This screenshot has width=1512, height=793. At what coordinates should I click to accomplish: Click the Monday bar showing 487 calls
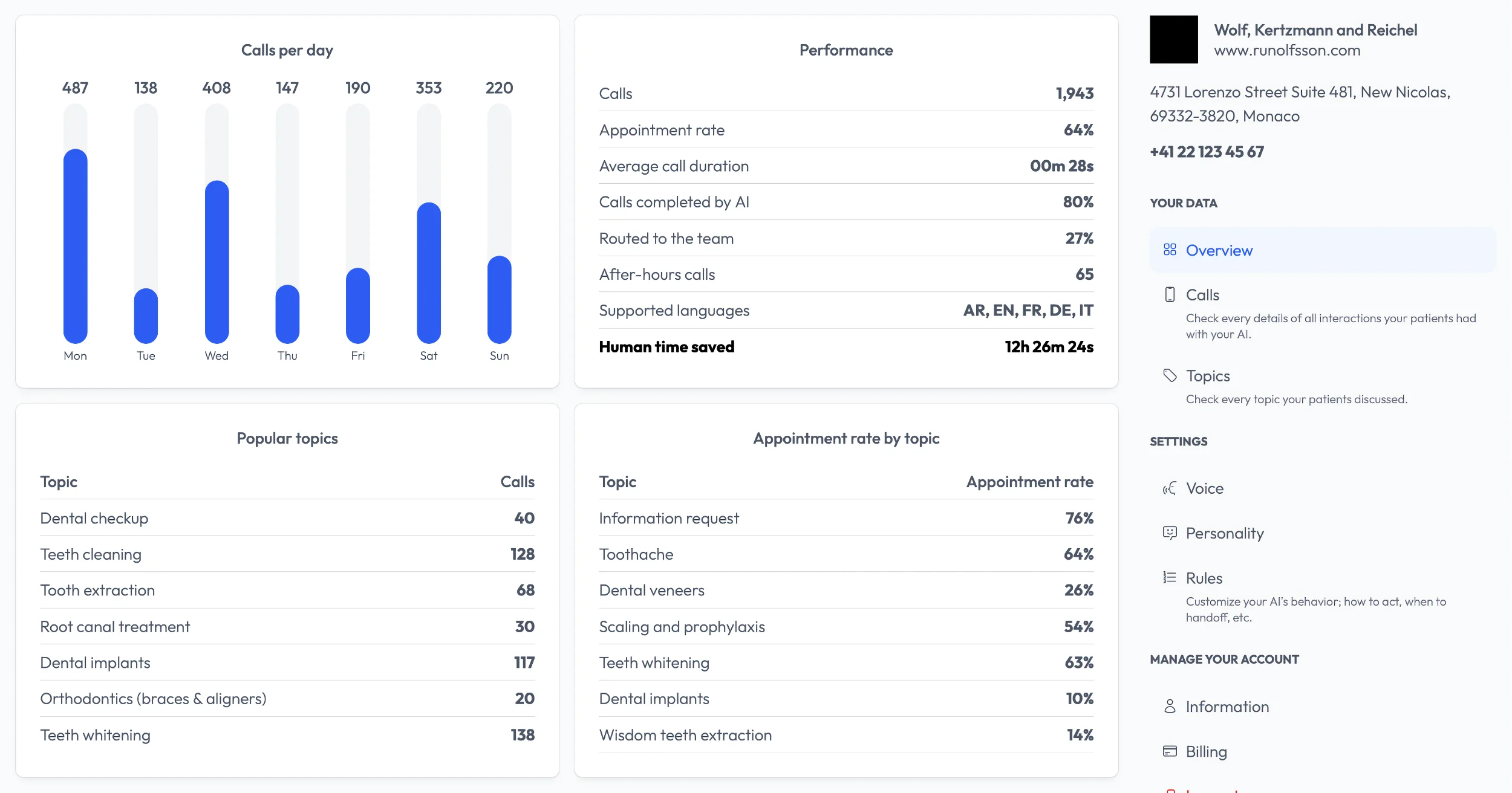click(x=76, y=245)
